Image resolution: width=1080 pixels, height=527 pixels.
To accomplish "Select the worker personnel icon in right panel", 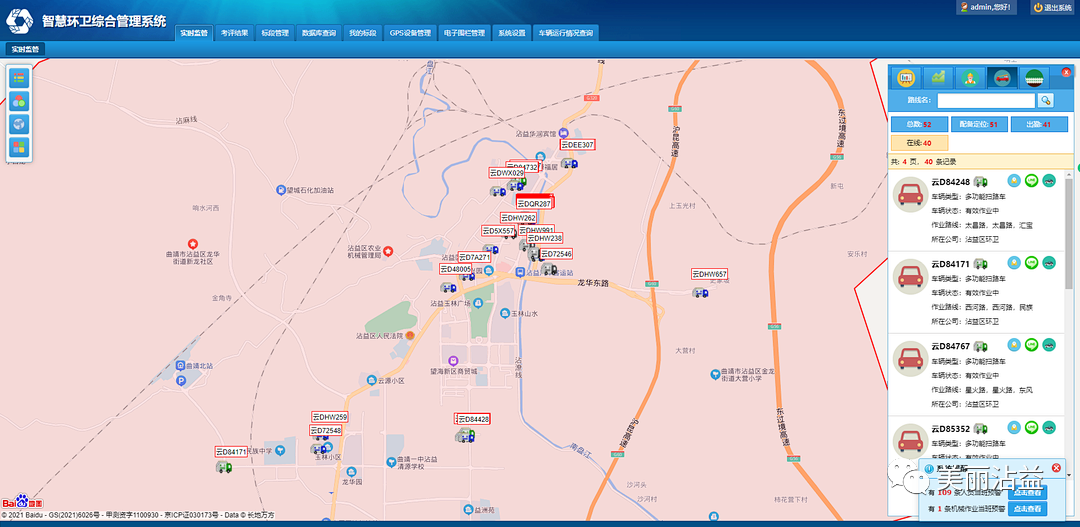I will click(969, 78).
